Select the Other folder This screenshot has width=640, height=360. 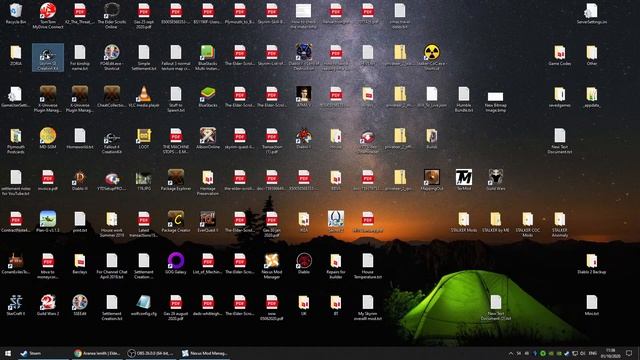click(x=591, y=56)
